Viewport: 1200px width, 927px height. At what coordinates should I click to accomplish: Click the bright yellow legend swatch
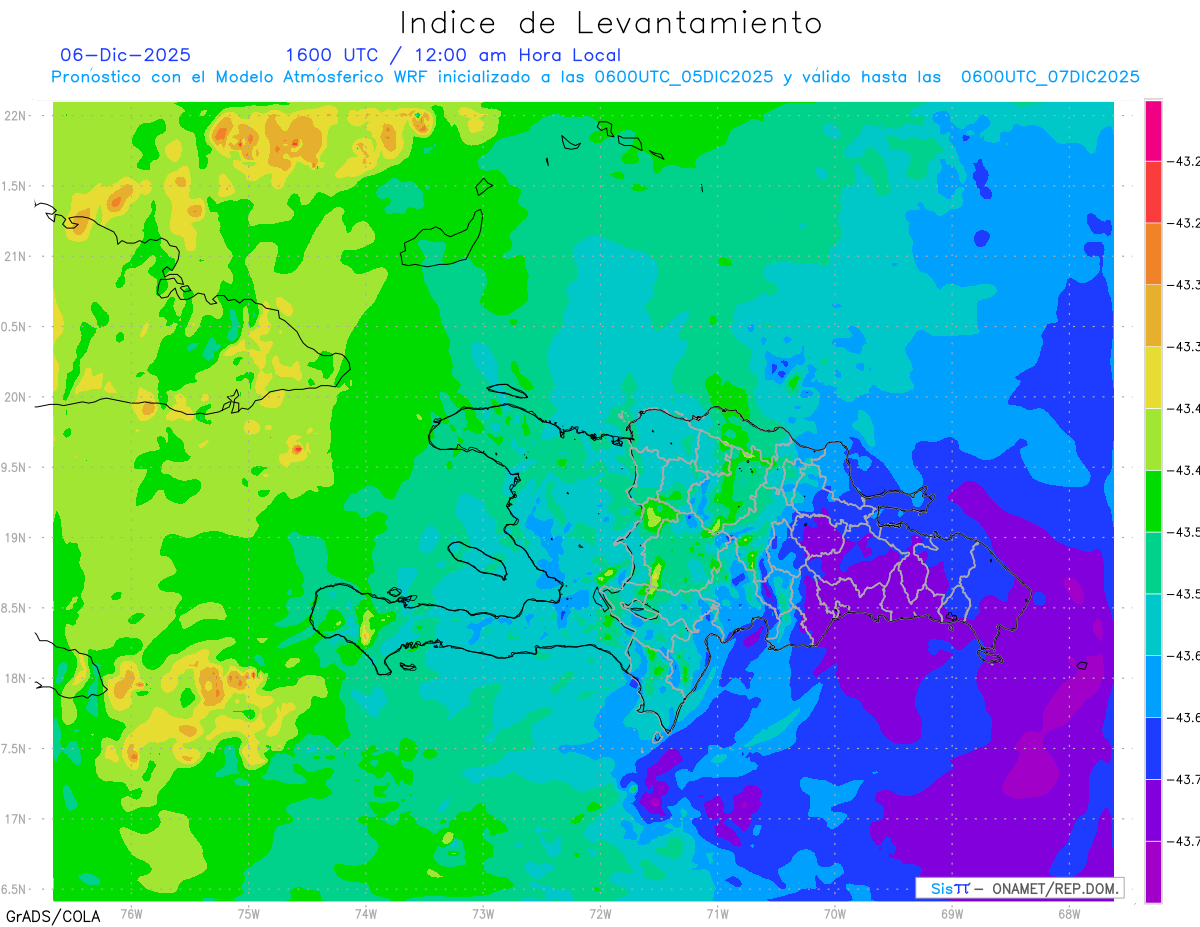[x=1153, y=377]
